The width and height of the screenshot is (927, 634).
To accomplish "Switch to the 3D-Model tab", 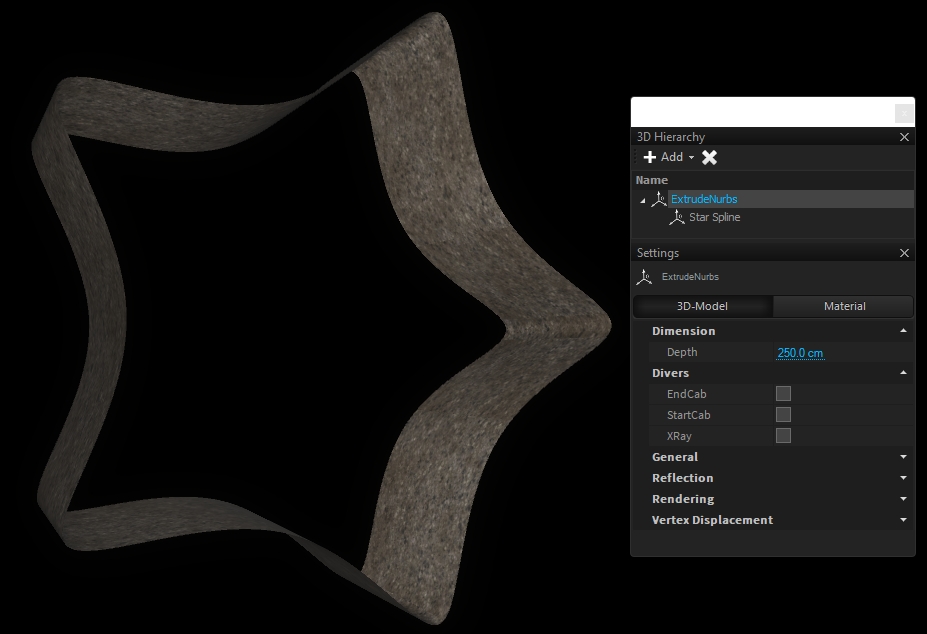I will click(702, 306).
